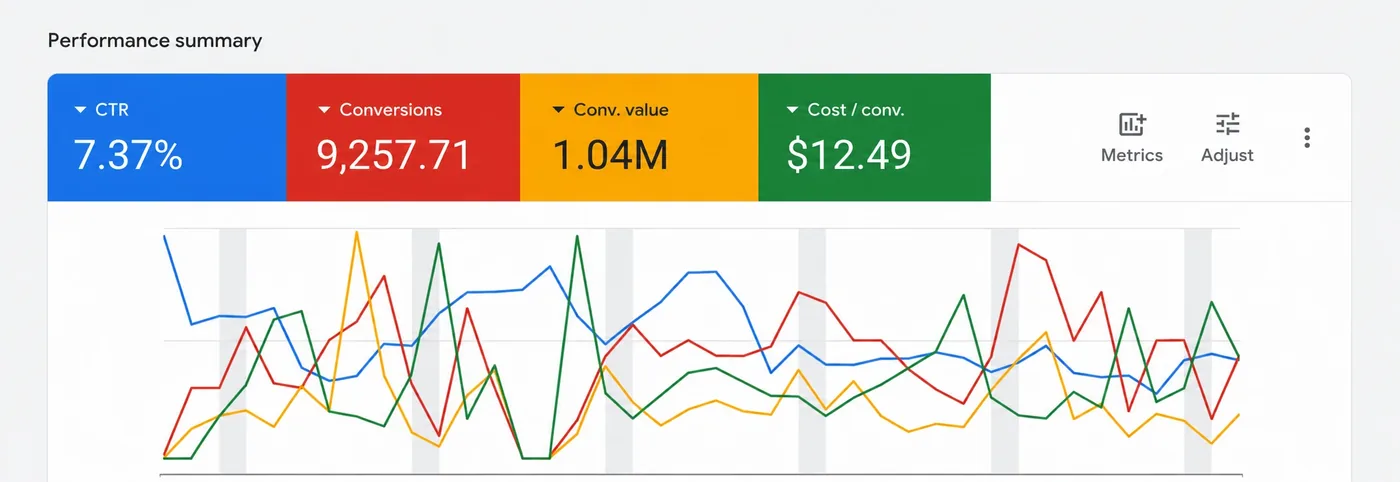Expand the CTR metric dropdown arrow

[x=80, y=110]
